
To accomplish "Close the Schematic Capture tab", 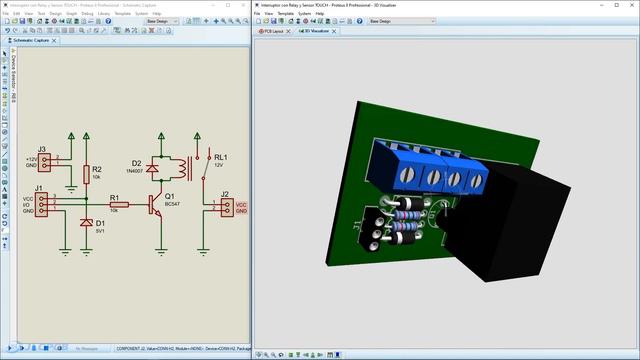I will pos(54,40).
